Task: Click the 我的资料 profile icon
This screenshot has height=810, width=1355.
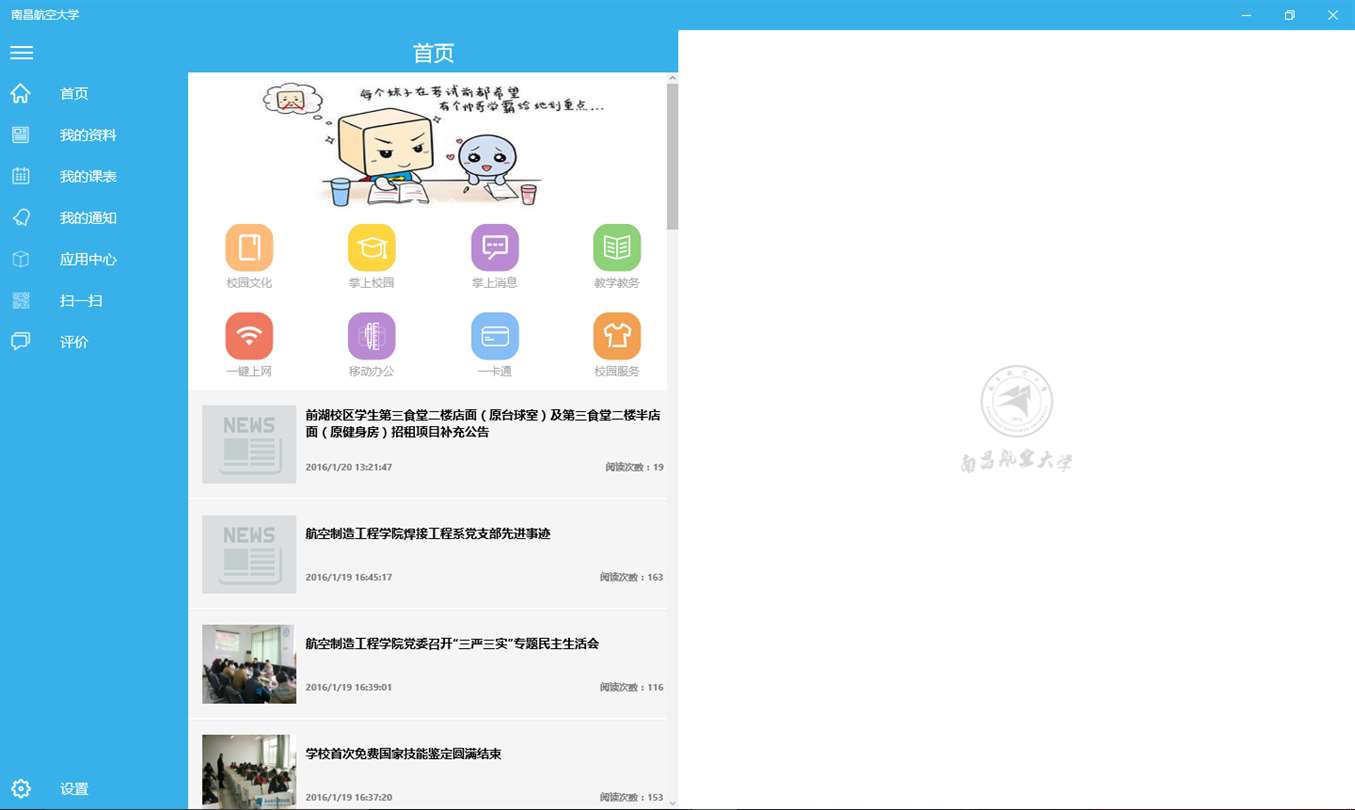Action: 20,135
